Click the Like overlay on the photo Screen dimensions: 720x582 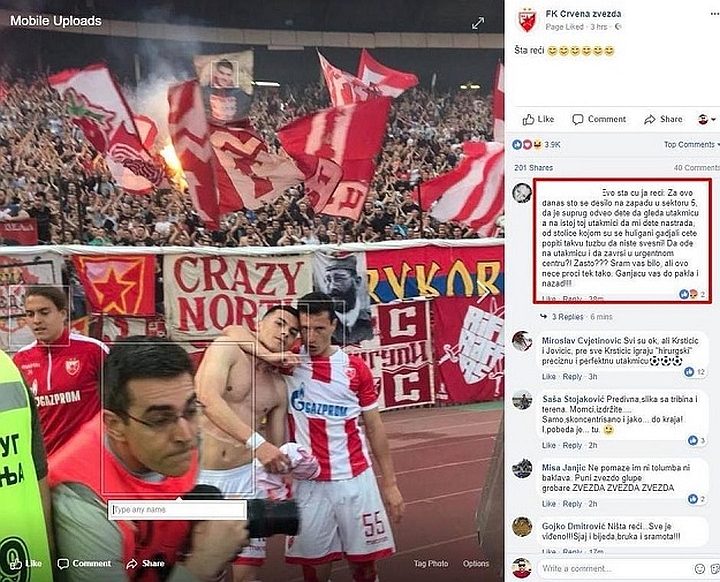(26, 564)
